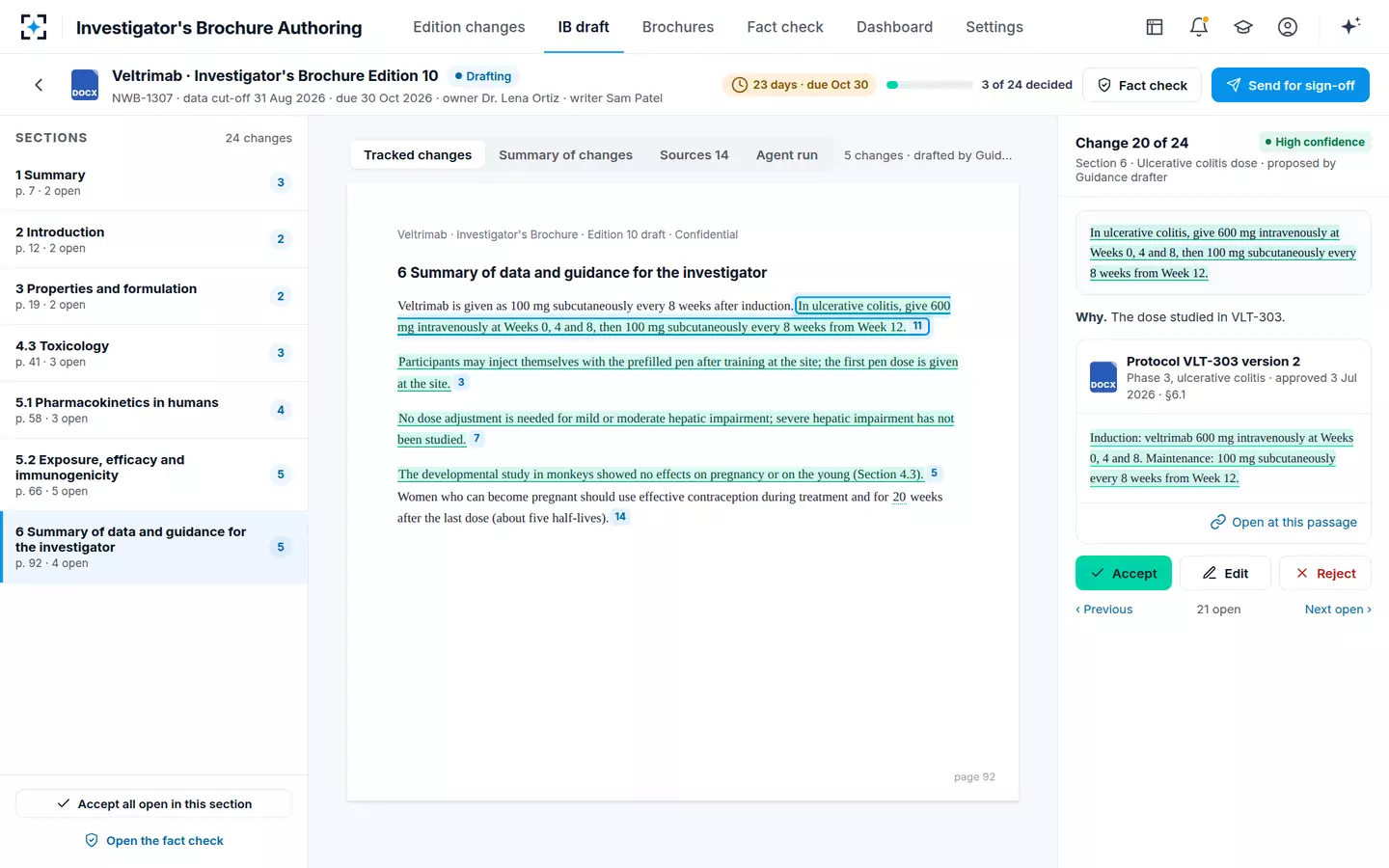The height and width of the screenshot is (868, 1389).
Task: Switch to the Sources 14 tab
Action: point(694,155)
